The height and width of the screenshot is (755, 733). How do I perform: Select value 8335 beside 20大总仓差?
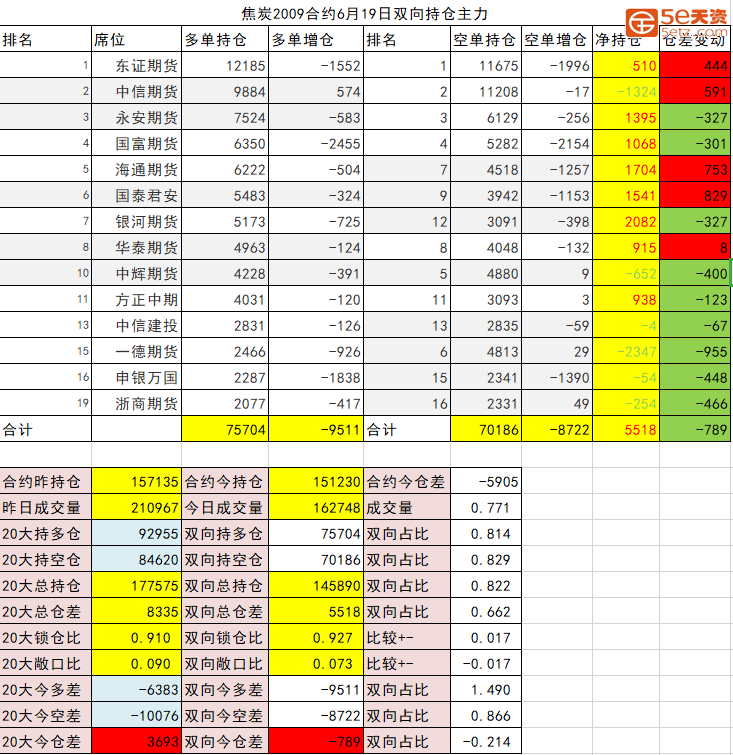[136, 611]
